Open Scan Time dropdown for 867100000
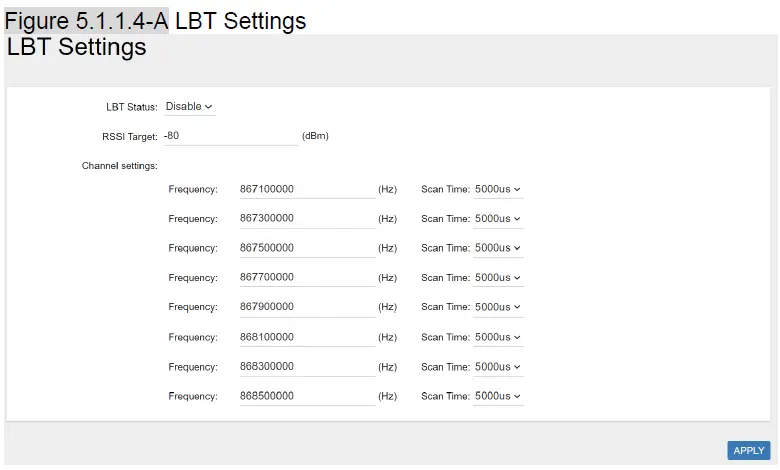Screen dimensions: 780x470 pos(498,189)
